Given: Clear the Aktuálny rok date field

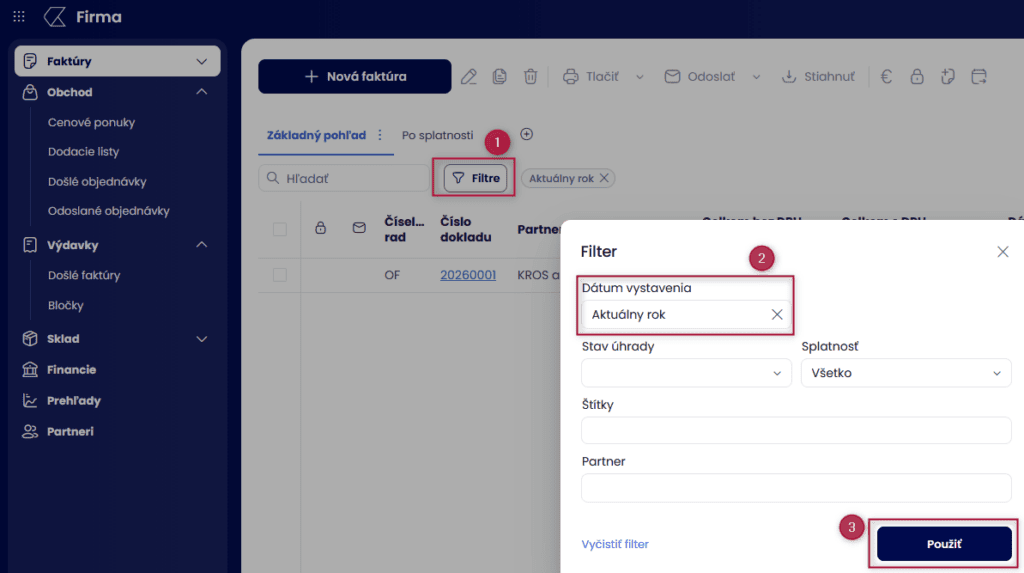Looking at the screenshot, I should click(x=777, y=314).
